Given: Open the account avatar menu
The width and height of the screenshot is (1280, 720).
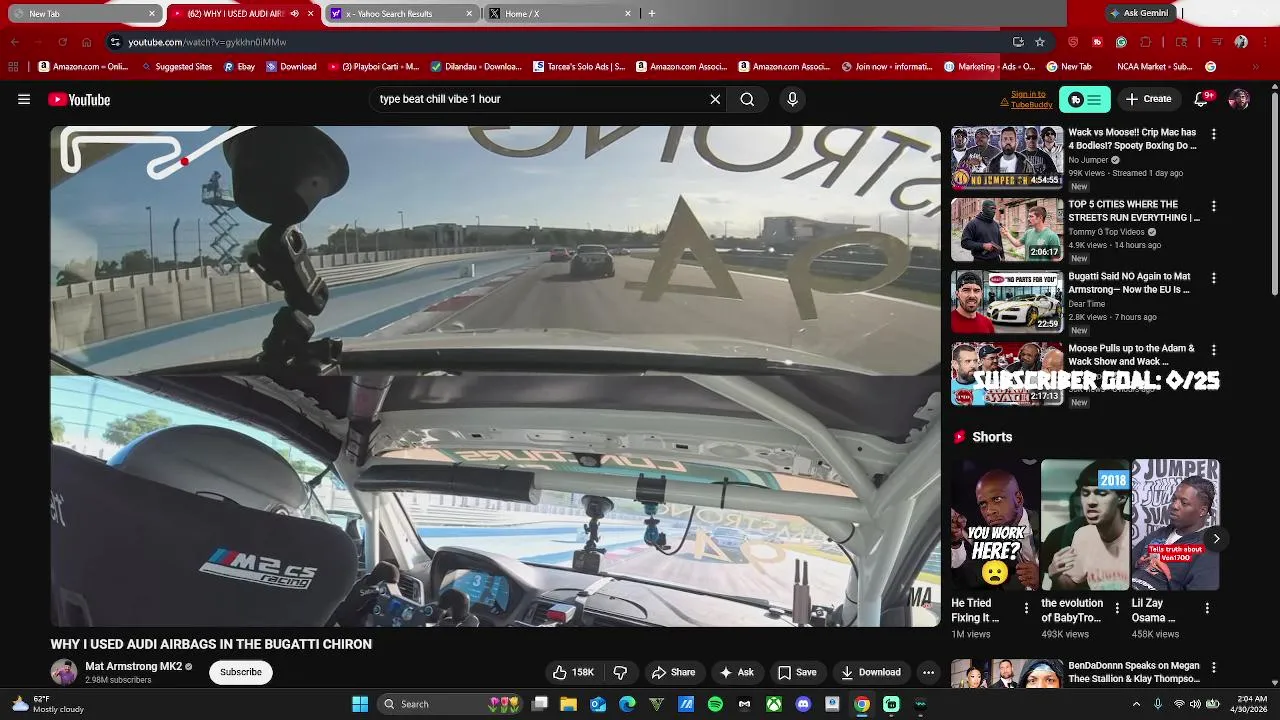Looking at the screenshot, I should click(x=1239, y=99).
